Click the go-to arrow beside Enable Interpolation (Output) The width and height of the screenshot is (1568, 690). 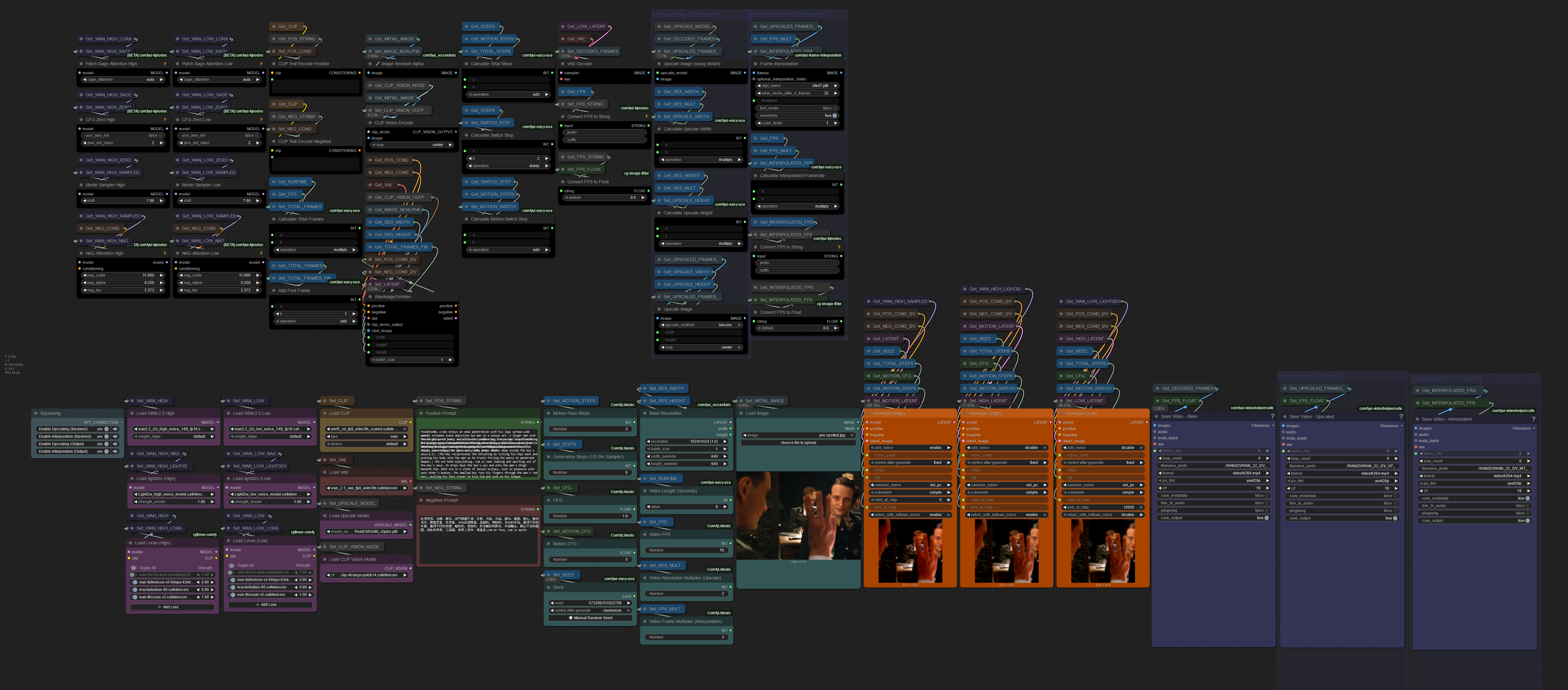pos(115,451)
